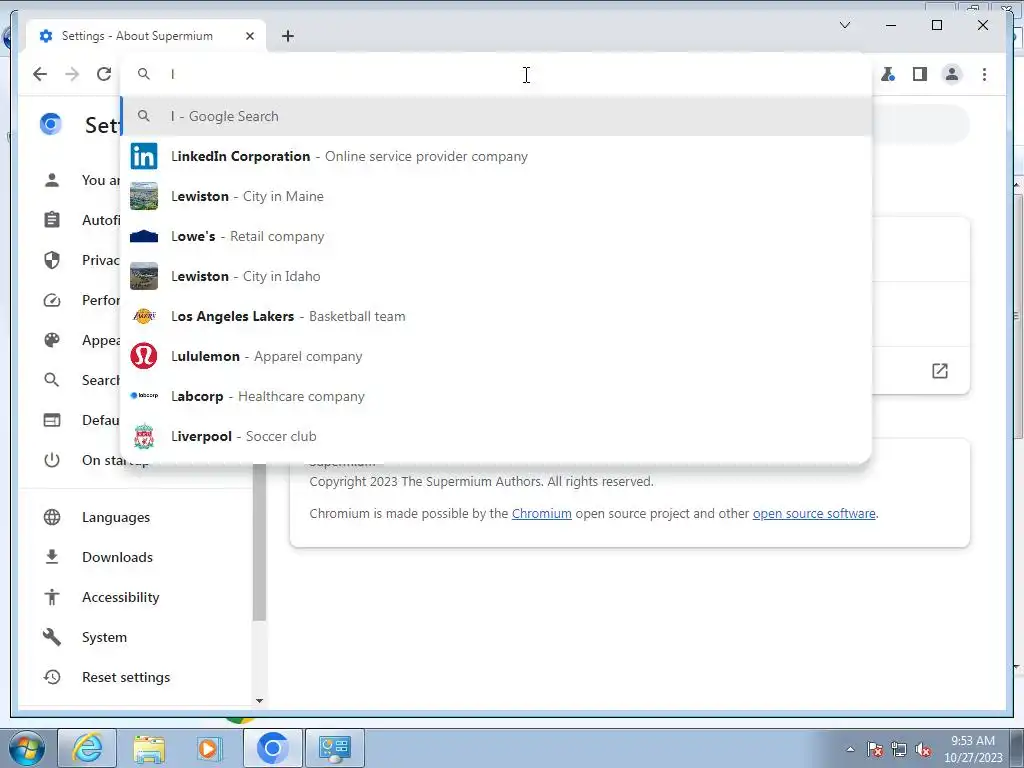This screenshot has height=768, width=1024.
Task: Click the Lakers logo icon
Action: (x=144, y=316)
